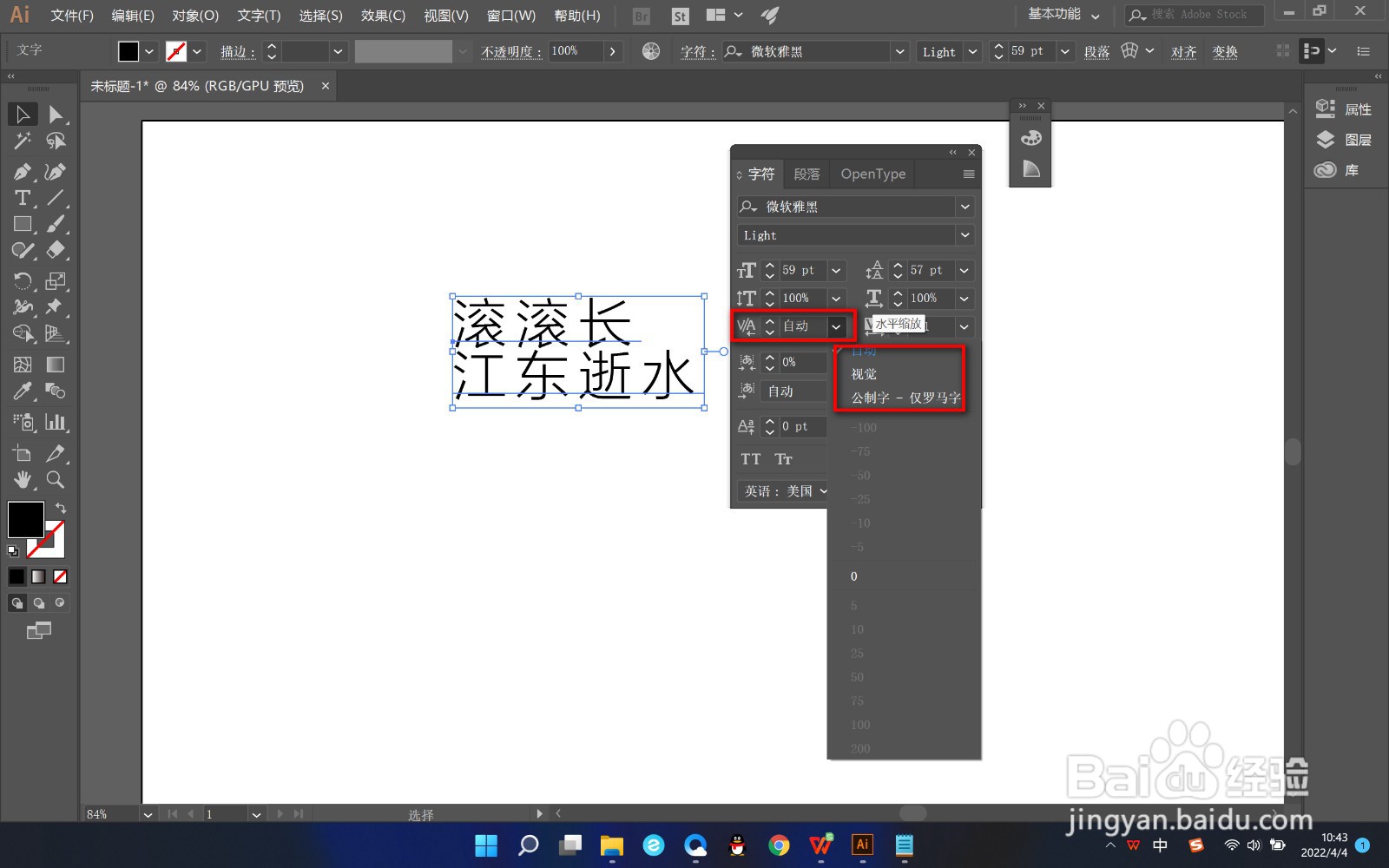Select the Gradient tool
Image resolution: width=1389 pixels, height=868 pixels.
tap(56, 365)
